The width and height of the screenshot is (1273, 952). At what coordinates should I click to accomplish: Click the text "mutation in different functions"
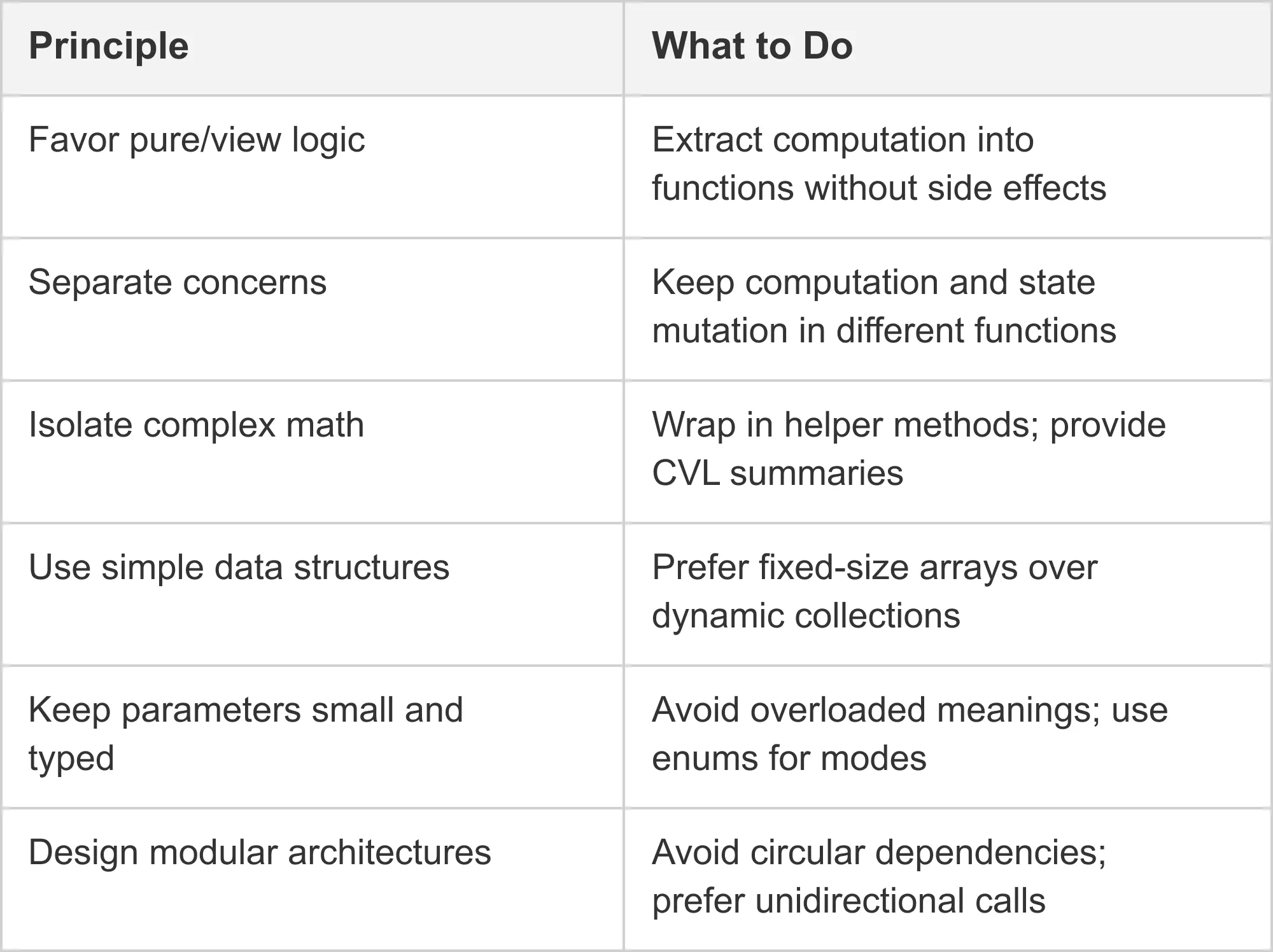pos(884,331)
